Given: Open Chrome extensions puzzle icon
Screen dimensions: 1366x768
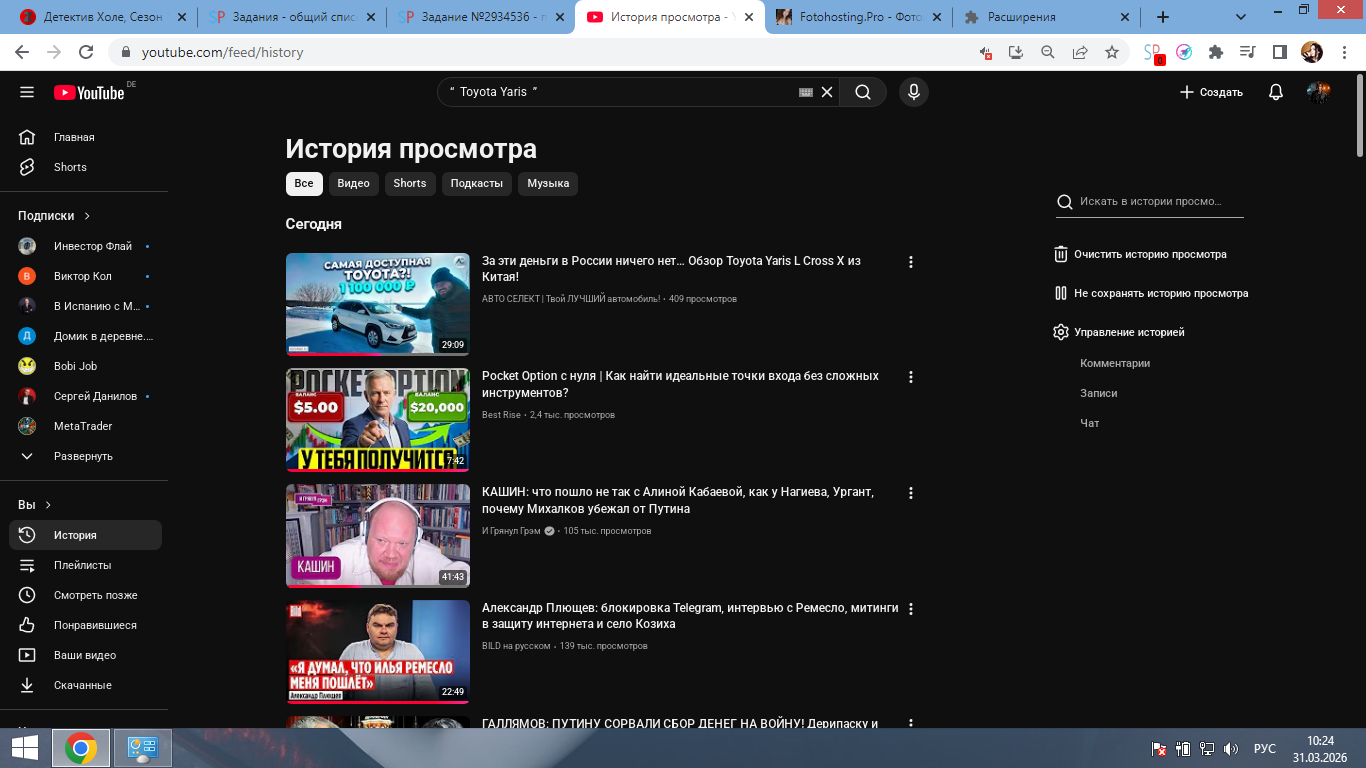Looking at the screenshot, I should pos(1216,52).
